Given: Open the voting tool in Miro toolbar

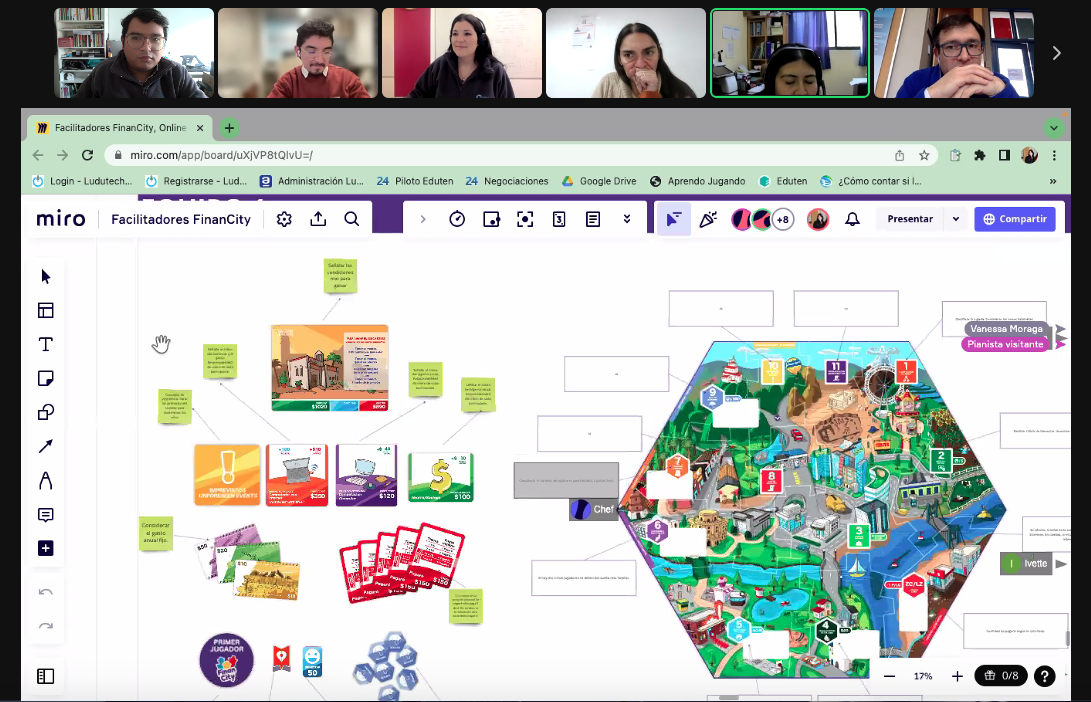Looking at the screenshot, I should (491, 219).
